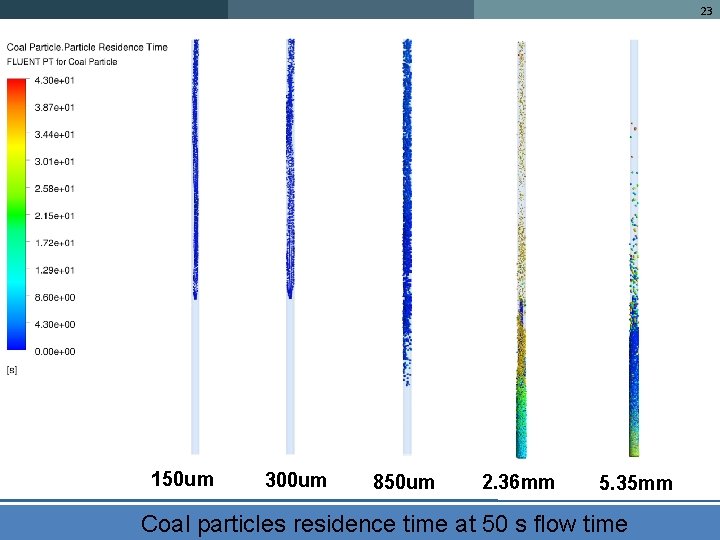Click the 850um particle column plot
This screenshot has height=540, width=720.
pyautogui.click(x=407, y=247)
